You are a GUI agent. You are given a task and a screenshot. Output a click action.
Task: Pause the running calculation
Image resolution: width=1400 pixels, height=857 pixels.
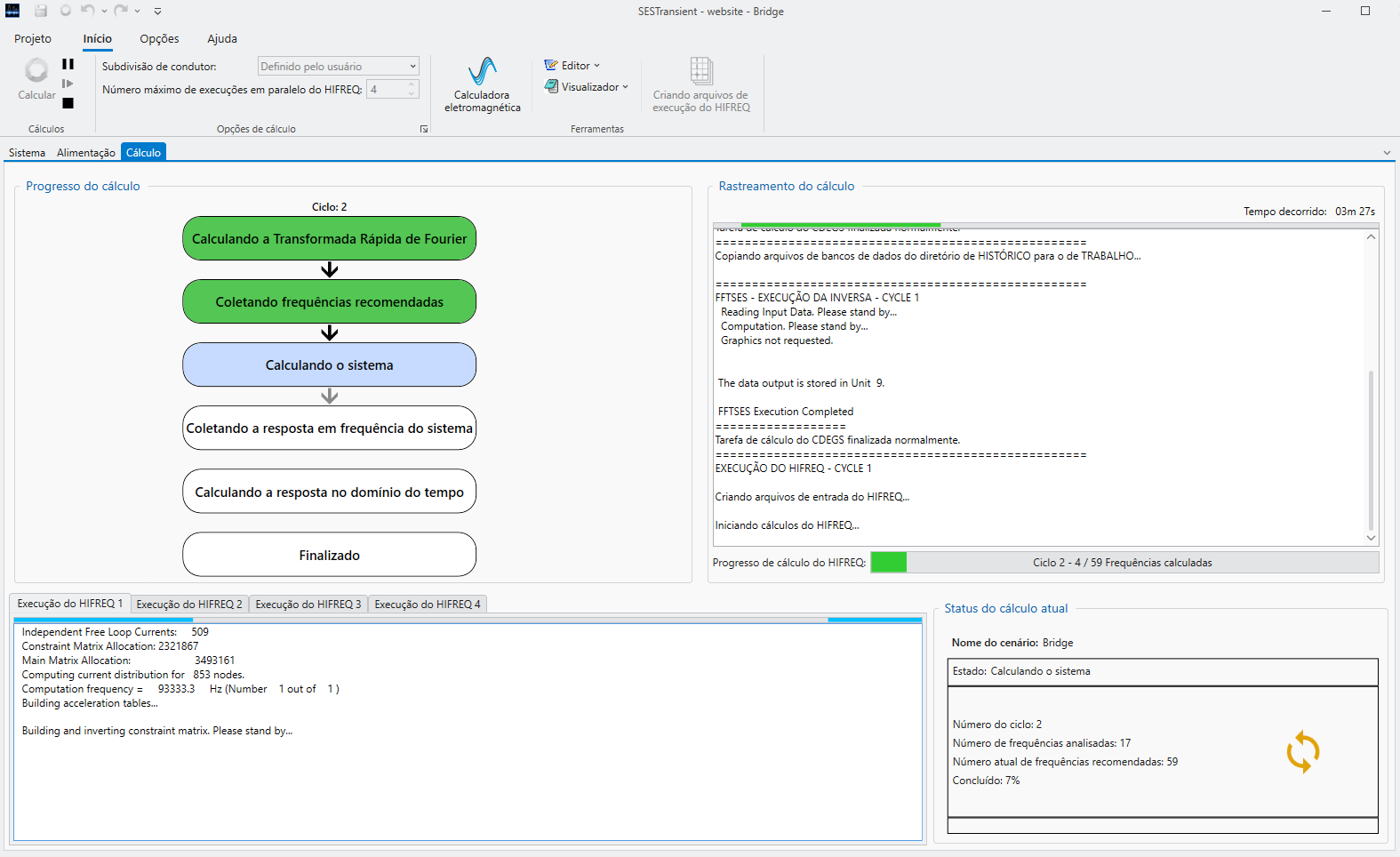coord(68,64)
